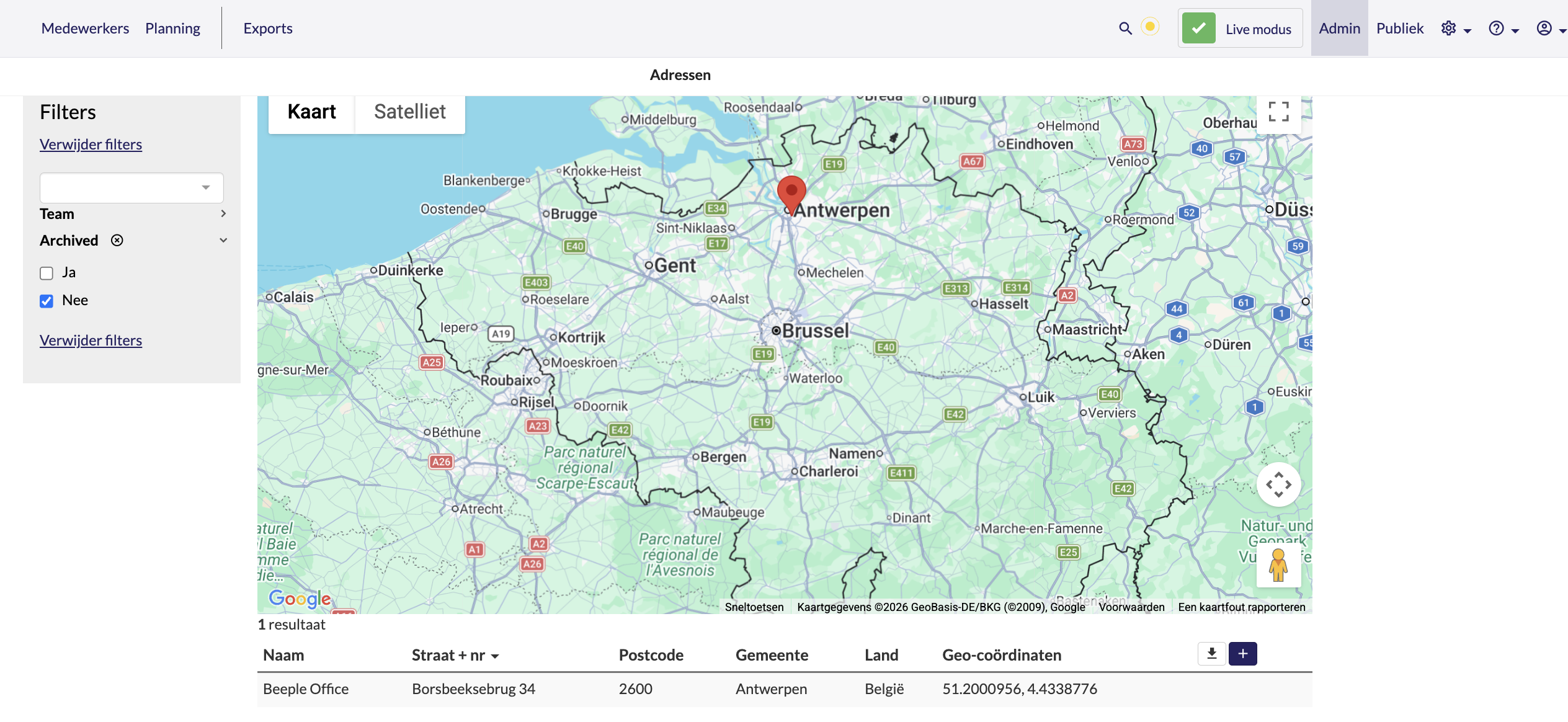The width and height of the screenshot is (1568, 722).
Task: Click the Geo-coördinaten column header
Action: pos(1002,655)
